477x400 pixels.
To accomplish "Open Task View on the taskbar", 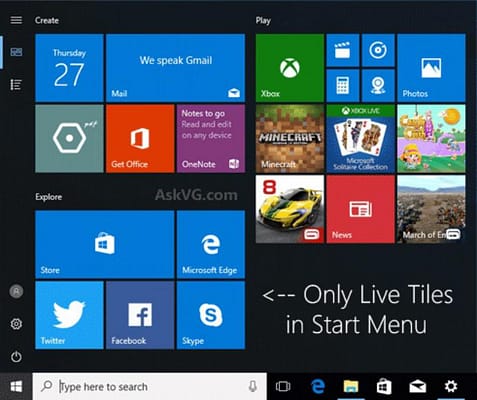I will (283, 386).
